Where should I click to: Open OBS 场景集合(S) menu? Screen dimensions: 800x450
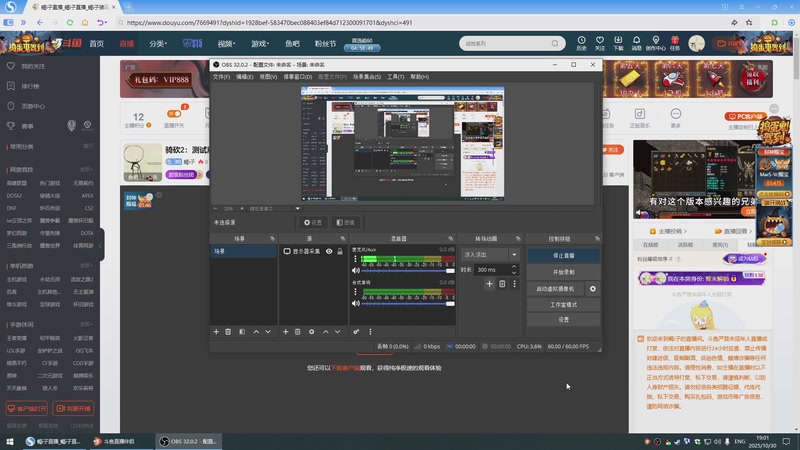click(x=367, y=77)
